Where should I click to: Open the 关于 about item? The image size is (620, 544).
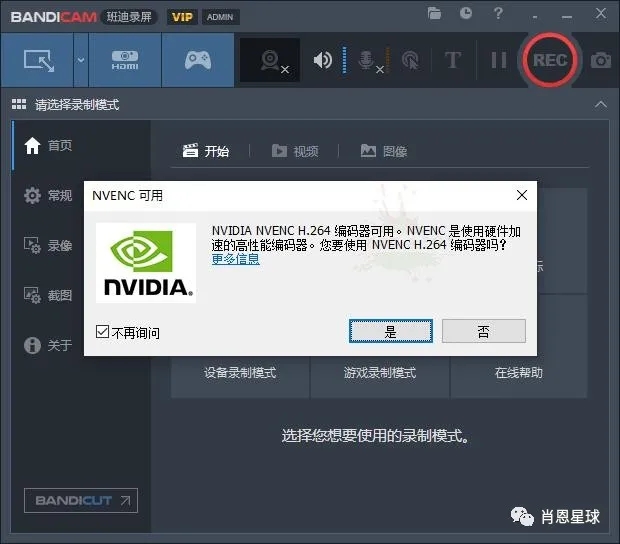tap(48, 345)
